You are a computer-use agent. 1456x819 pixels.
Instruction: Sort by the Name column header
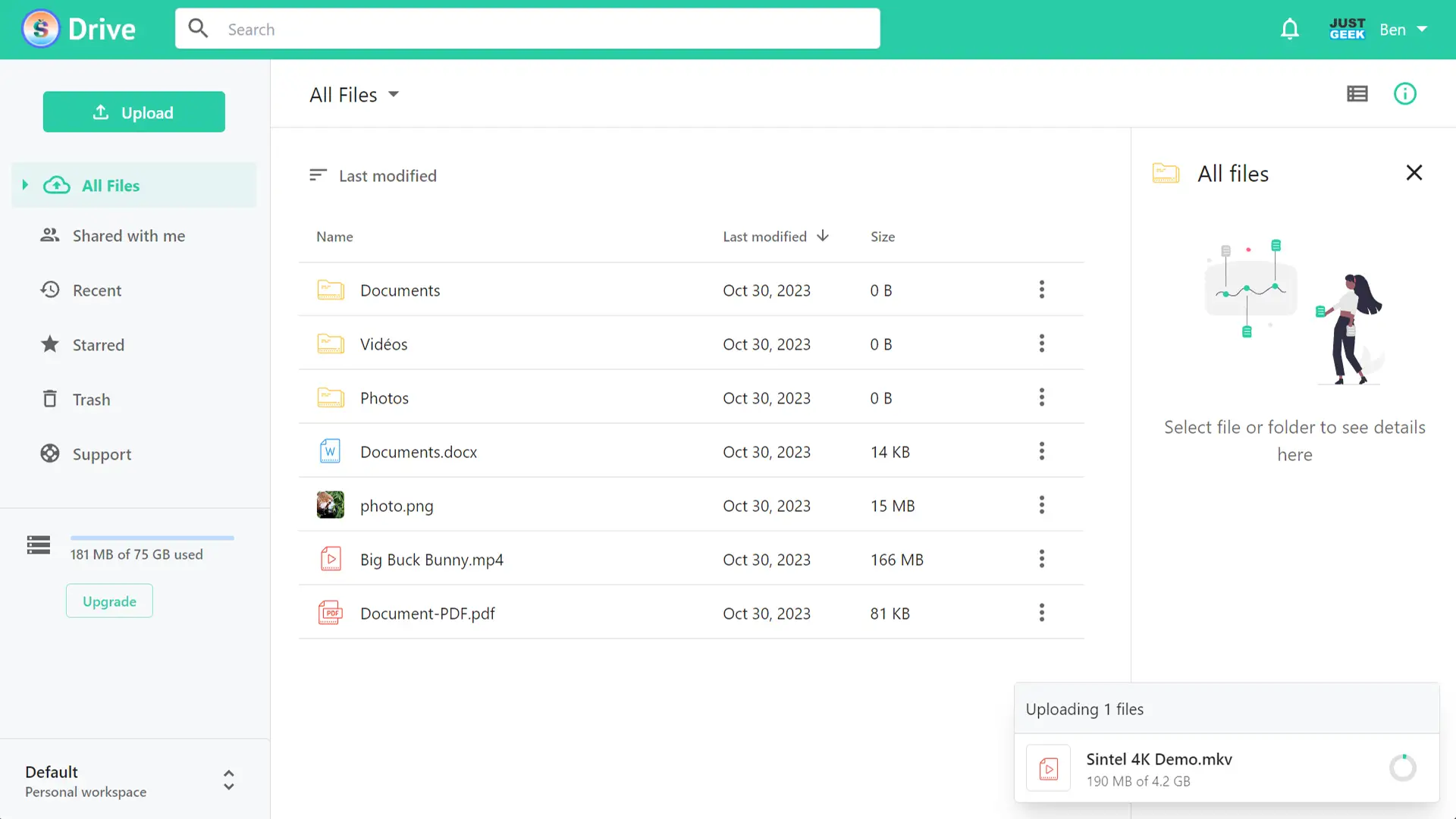pos(334,237)
